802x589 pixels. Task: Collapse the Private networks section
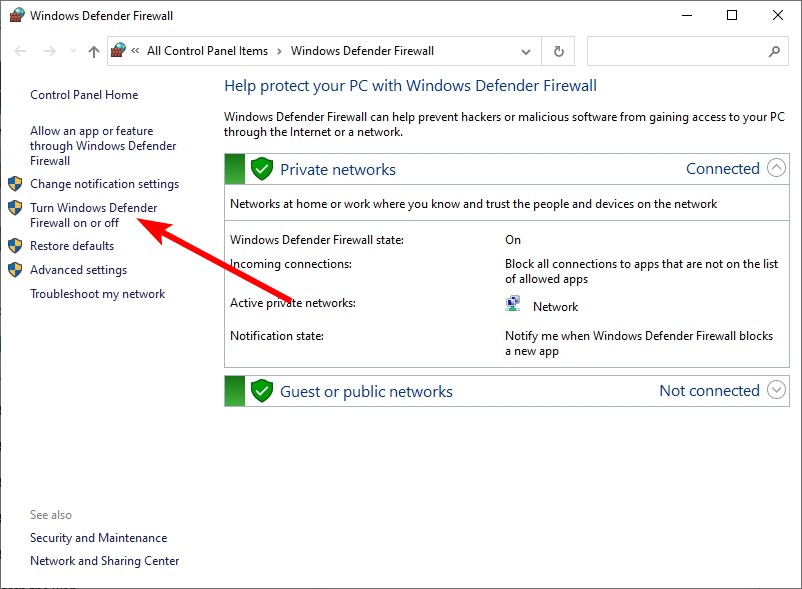[776, 168]
